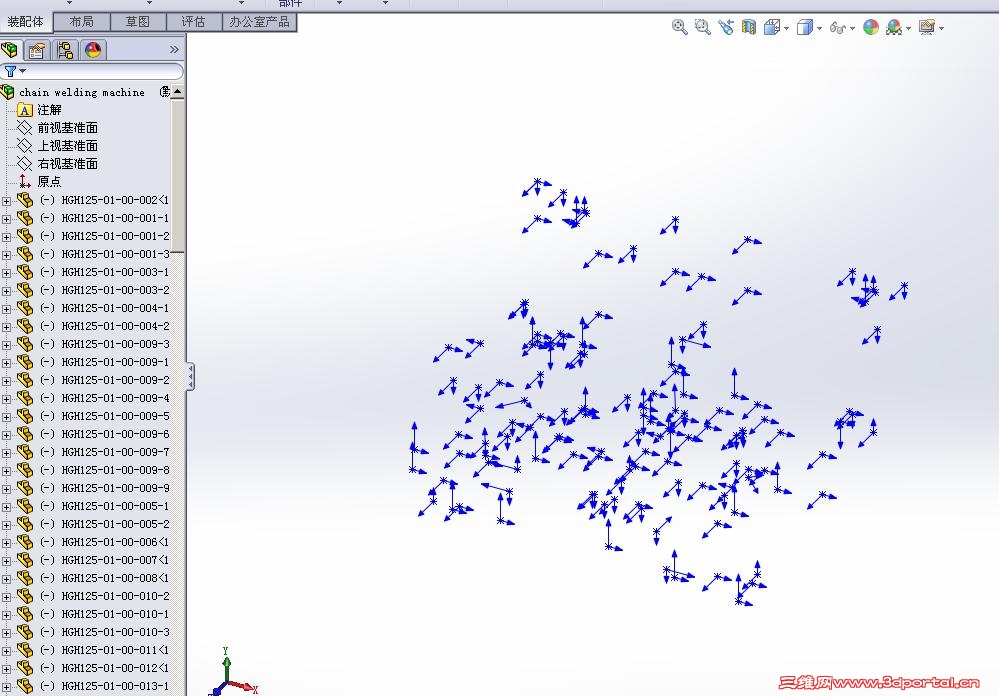Select part HGH125-01-00-009-3

(x=104, y=344)
